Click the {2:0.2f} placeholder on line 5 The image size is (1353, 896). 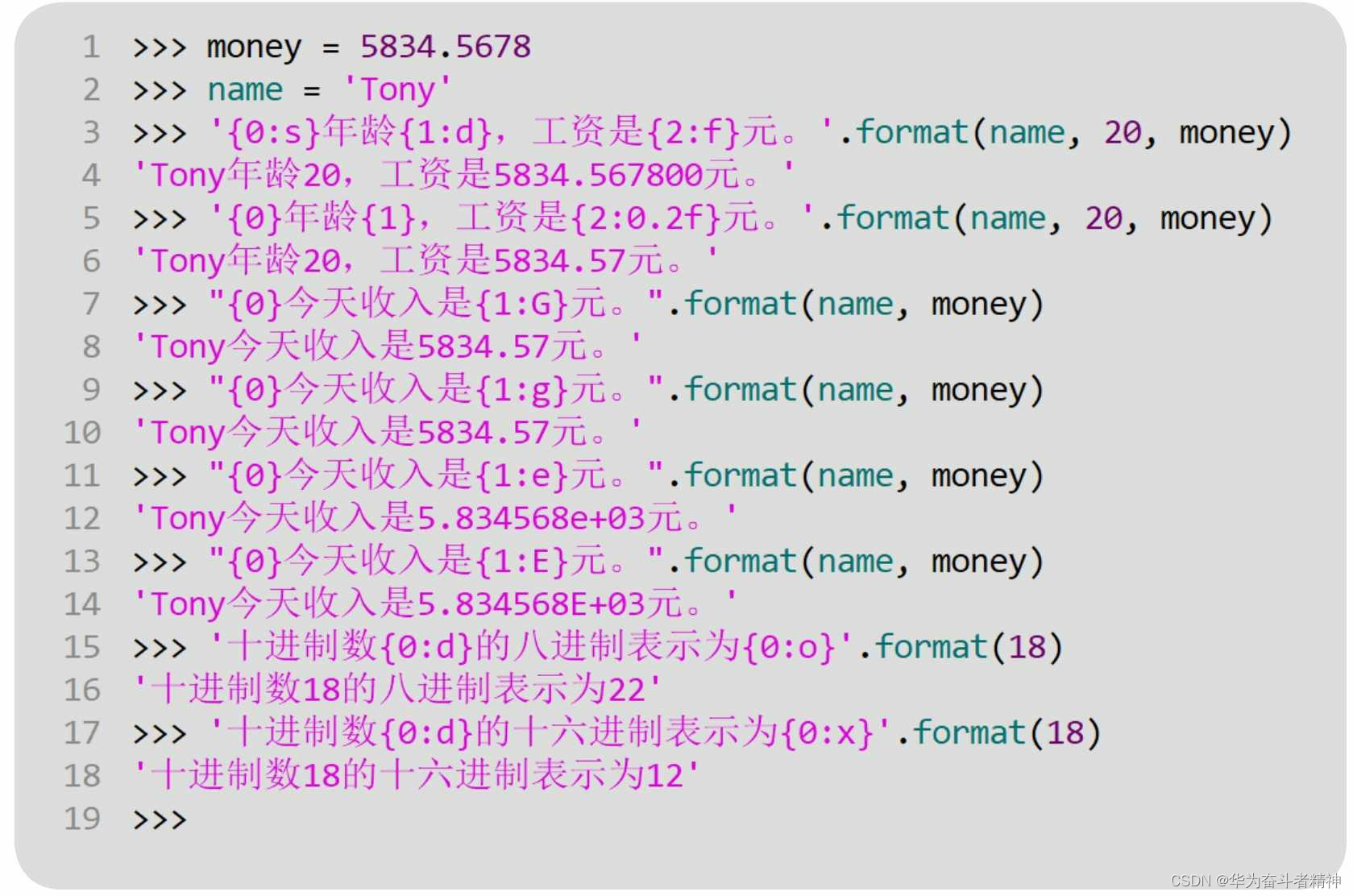(645, 218)
